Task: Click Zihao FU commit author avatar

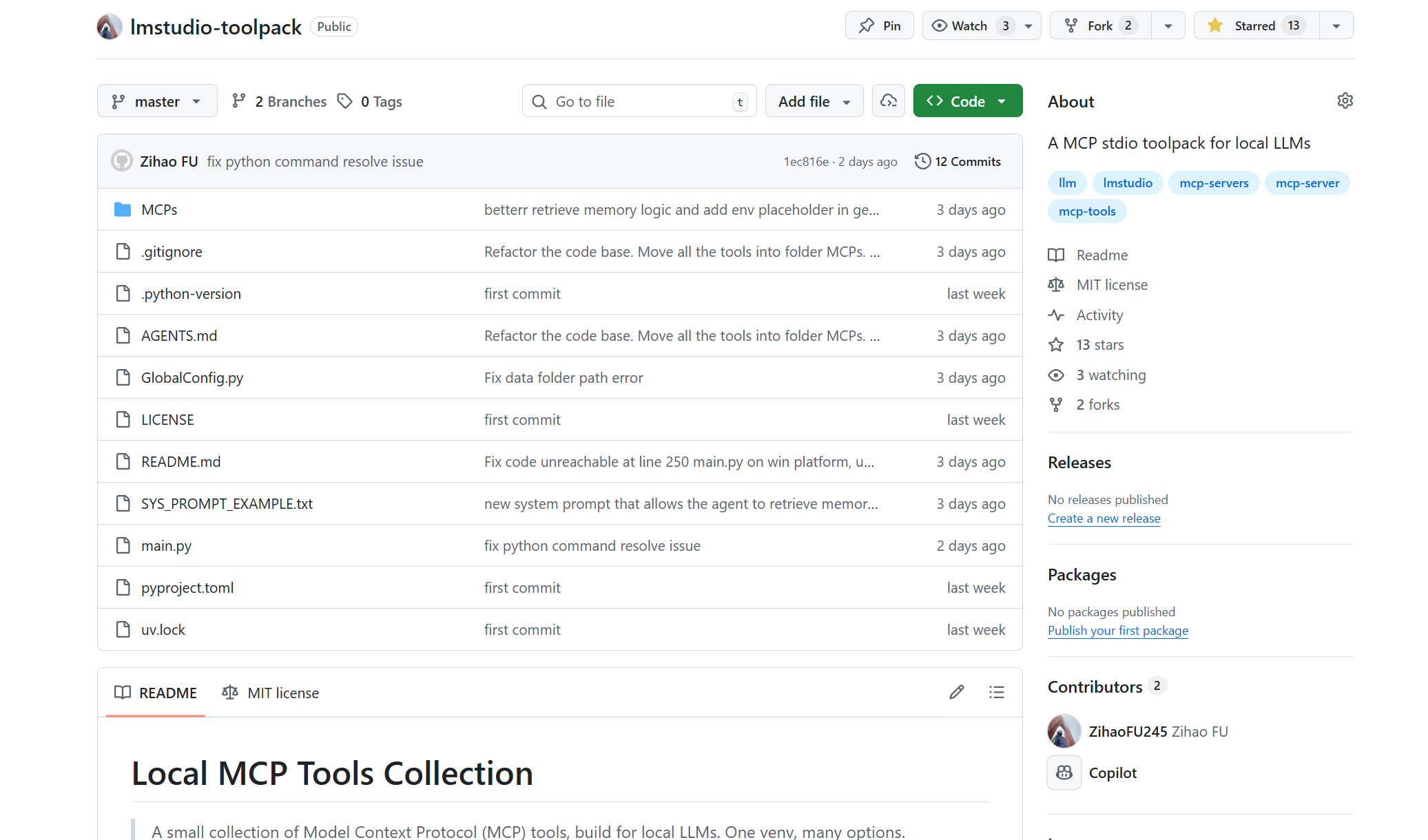Action: [x=122, y=161]
